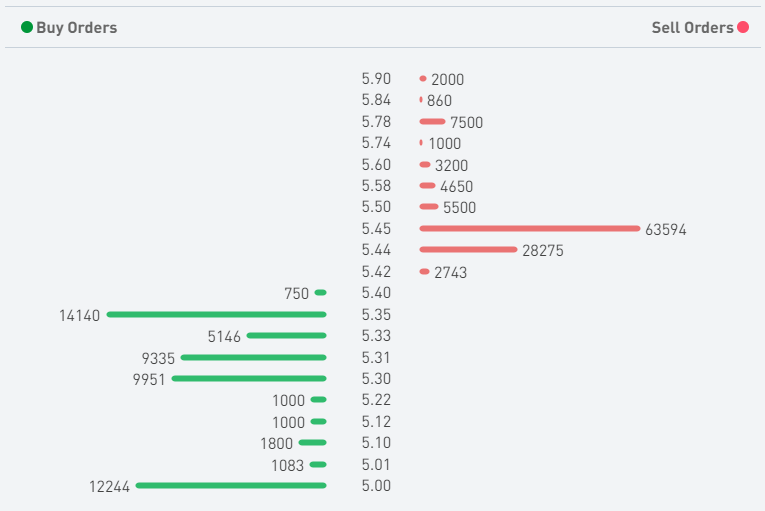Toggle the Sell Orders legend label
Viewport: 765px width, 511px height.
[x=692, y=28]
